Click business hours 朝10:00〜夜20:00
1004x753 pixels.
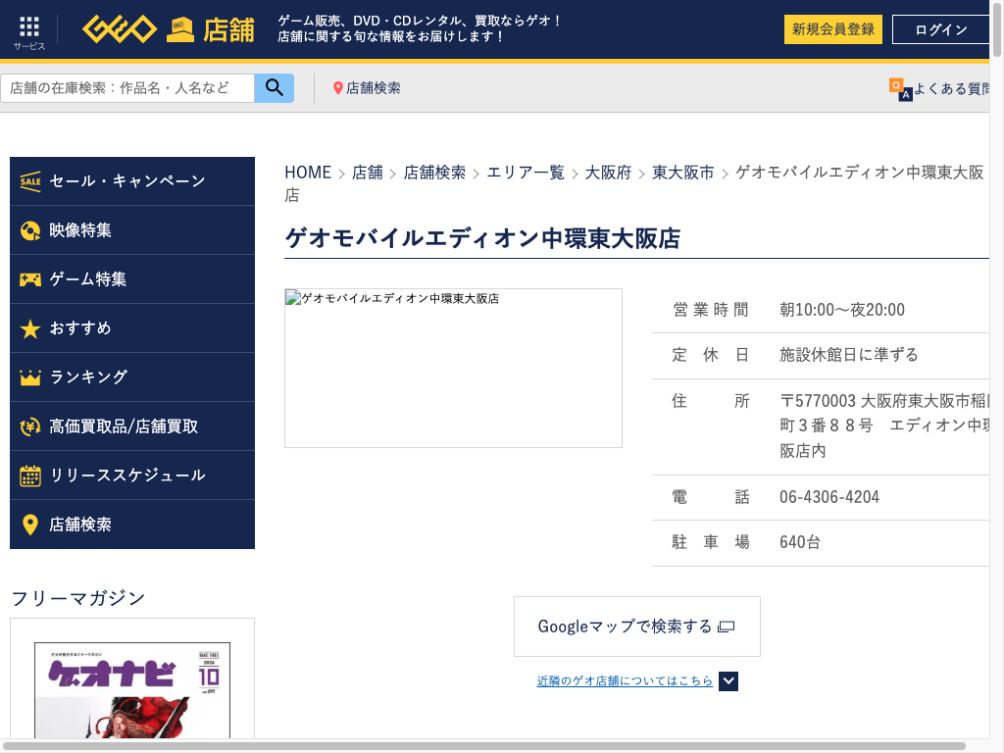(x=842, y=311)
